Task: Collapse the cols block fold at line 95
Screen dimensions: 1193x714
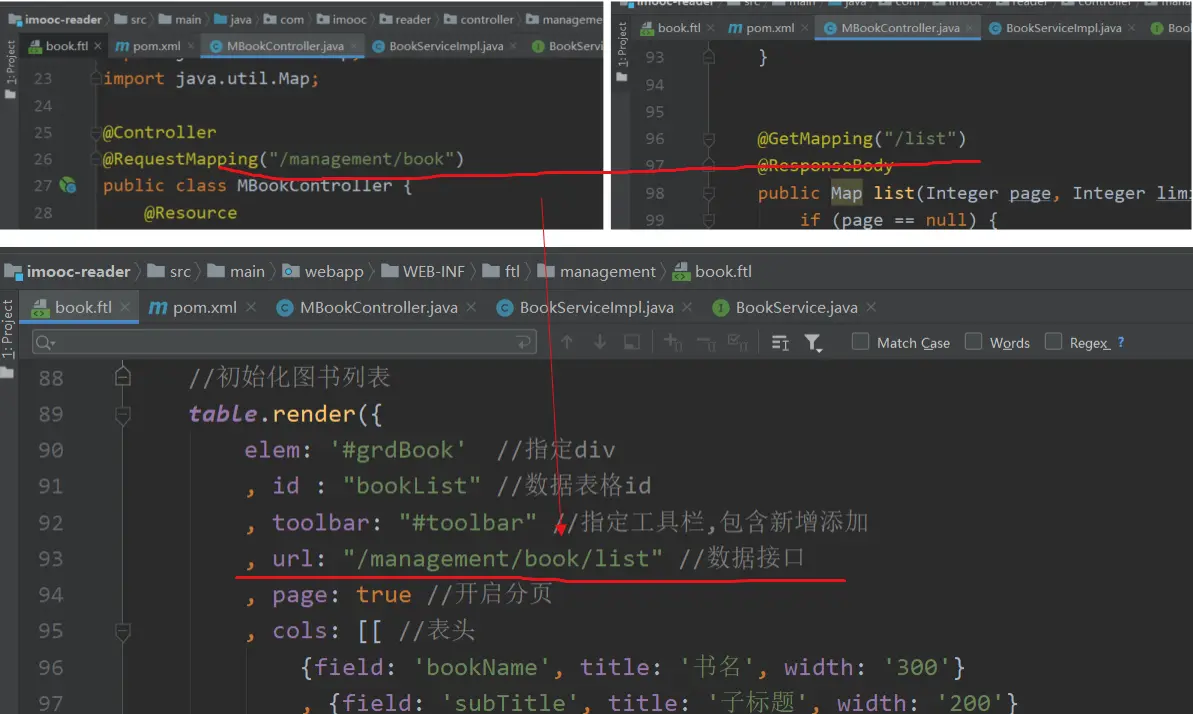Action: (123, 631)
